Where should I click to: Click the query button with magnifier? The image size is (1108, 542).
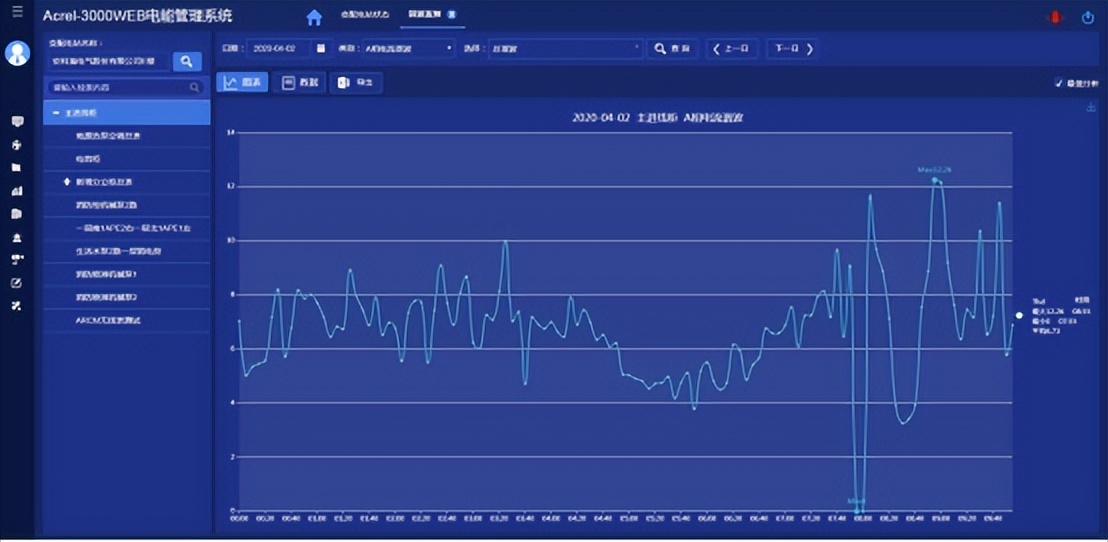click(672, 48)
